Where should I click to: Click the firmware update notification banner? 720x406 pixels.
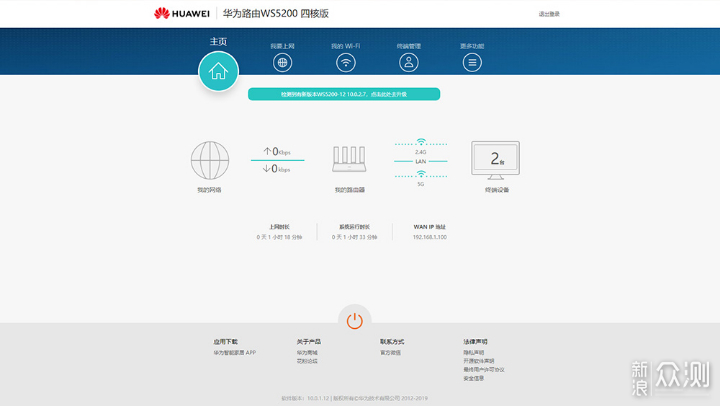344,94
